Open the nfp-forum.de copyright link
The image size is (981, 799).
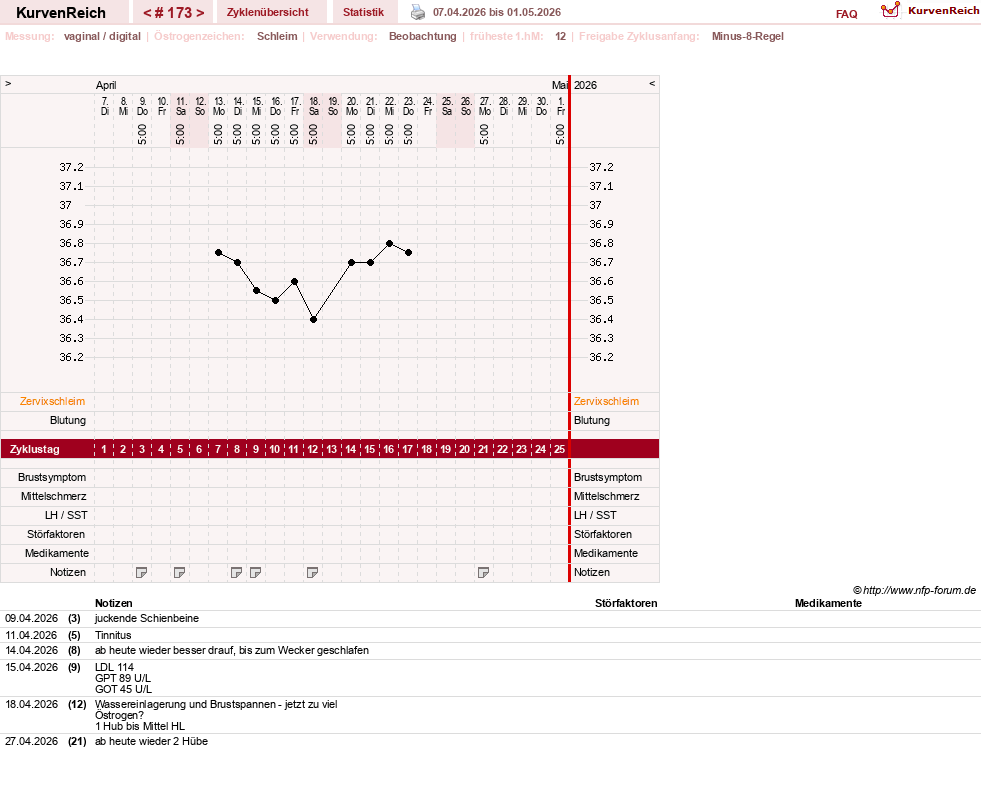click(x=914, y=590)
